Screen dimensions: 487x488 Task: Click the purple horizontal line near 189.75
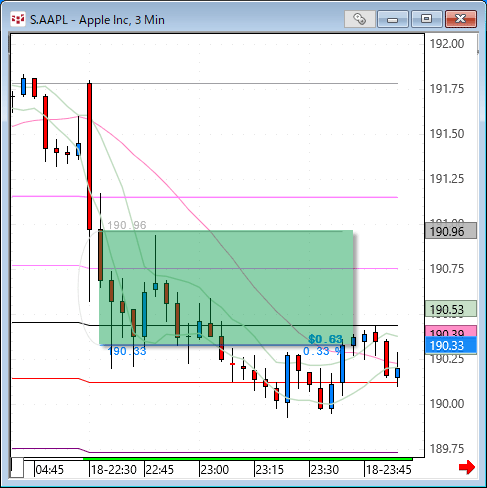click(x=205, y=452)
